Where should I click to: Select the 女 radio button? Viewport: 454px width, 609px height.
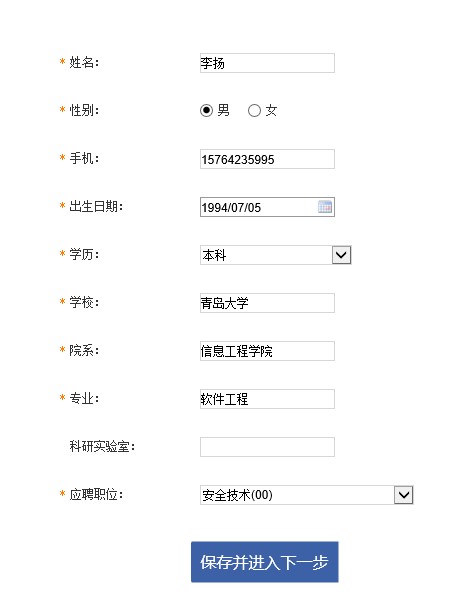point(254,111)
